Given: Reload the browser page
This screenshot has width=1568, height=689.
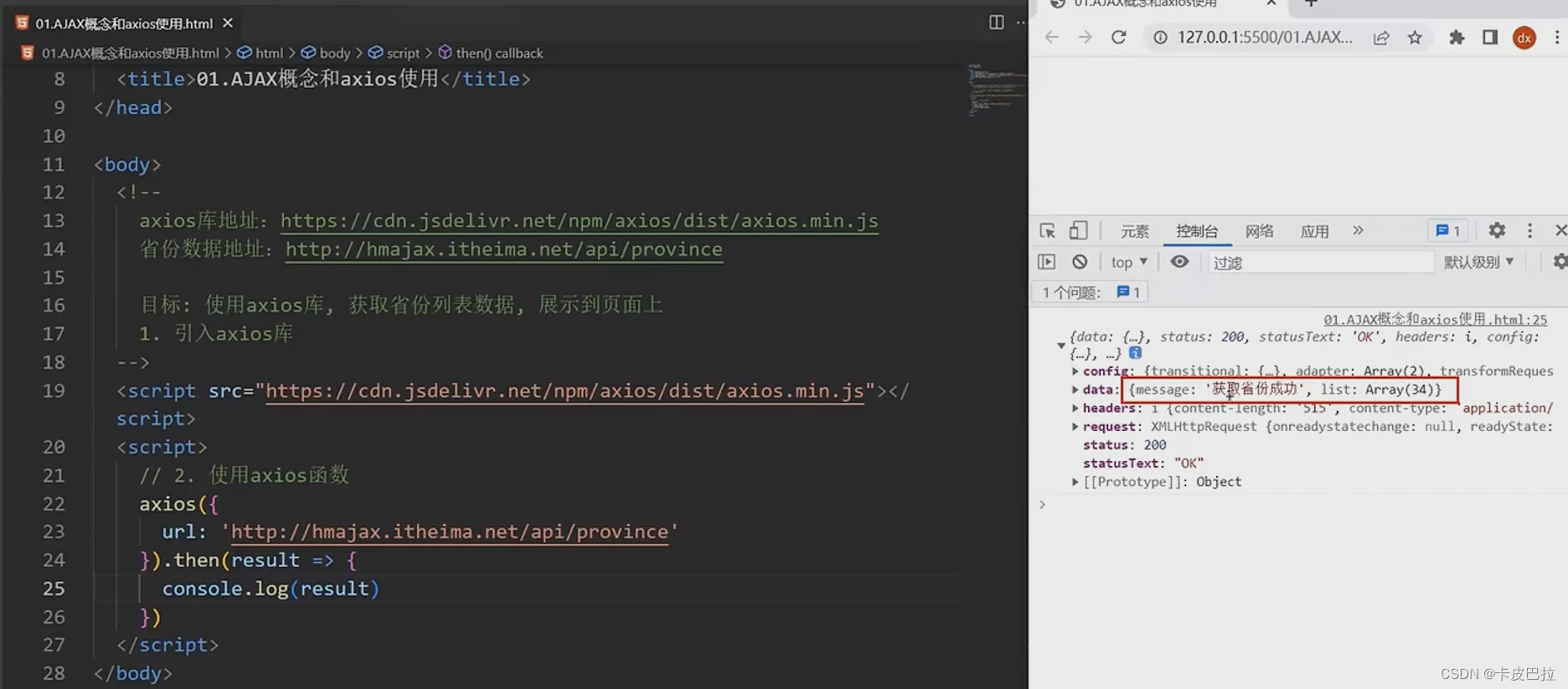Looking at the screenshot, I should (1118, 37).
